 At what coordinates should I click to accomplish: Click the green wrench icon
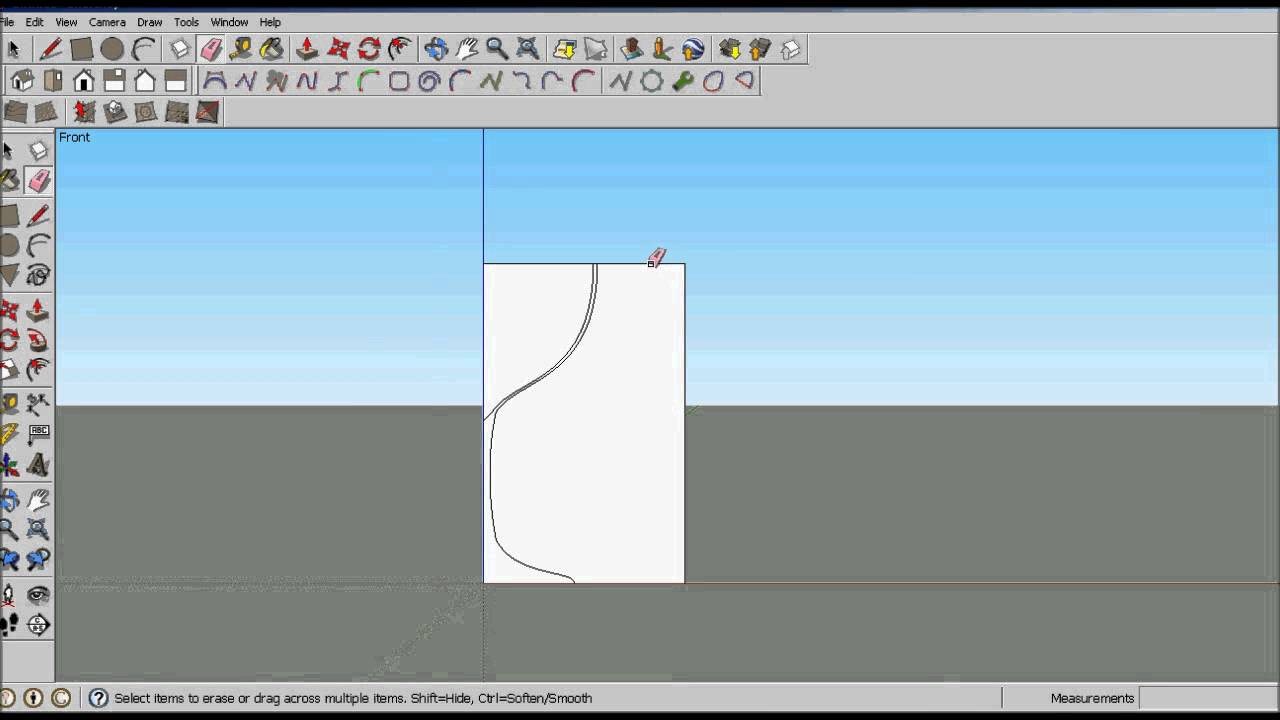click(x=683, y=81)
